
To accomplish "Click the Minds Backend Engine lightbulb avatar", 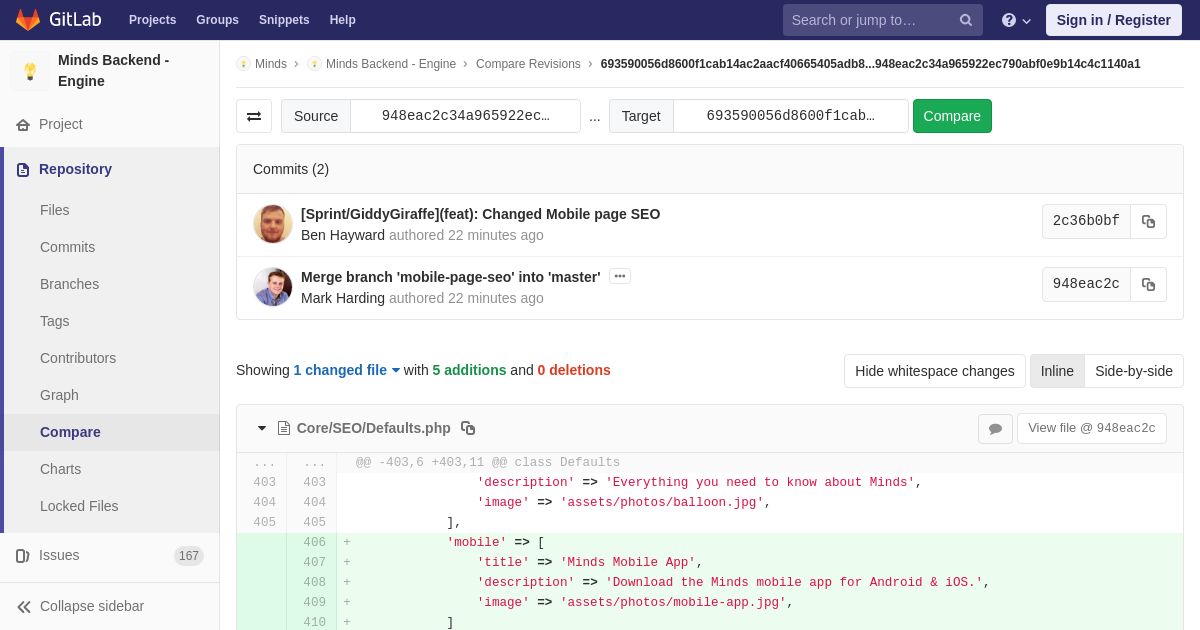I will tap(30, 71).
